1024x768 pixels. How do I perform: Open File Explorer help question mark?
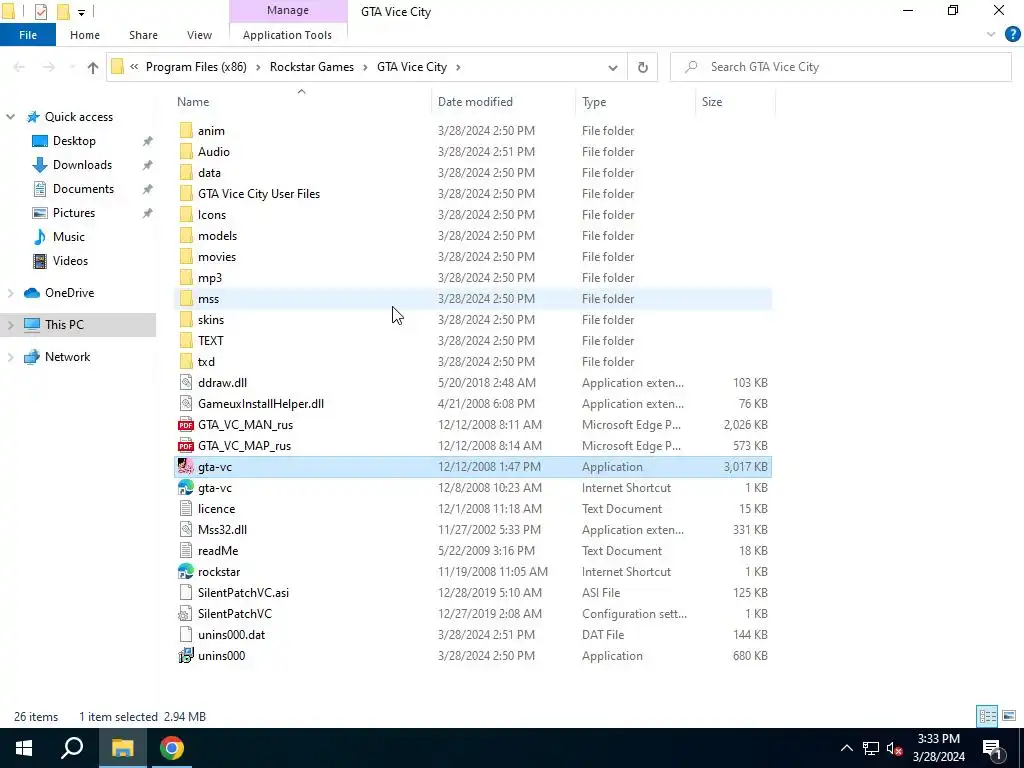point(1012,35)
